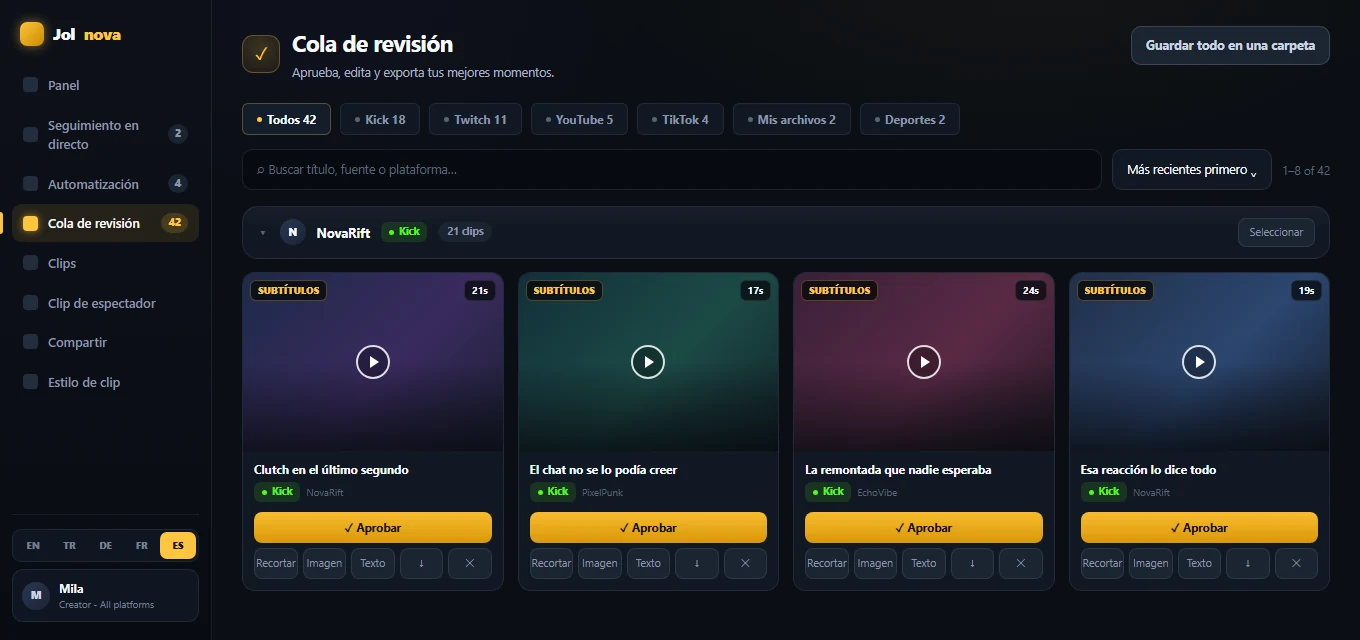Filter by Mis archivos 2 tab
Screen dimensions: 1360x640
coord(792,119)
